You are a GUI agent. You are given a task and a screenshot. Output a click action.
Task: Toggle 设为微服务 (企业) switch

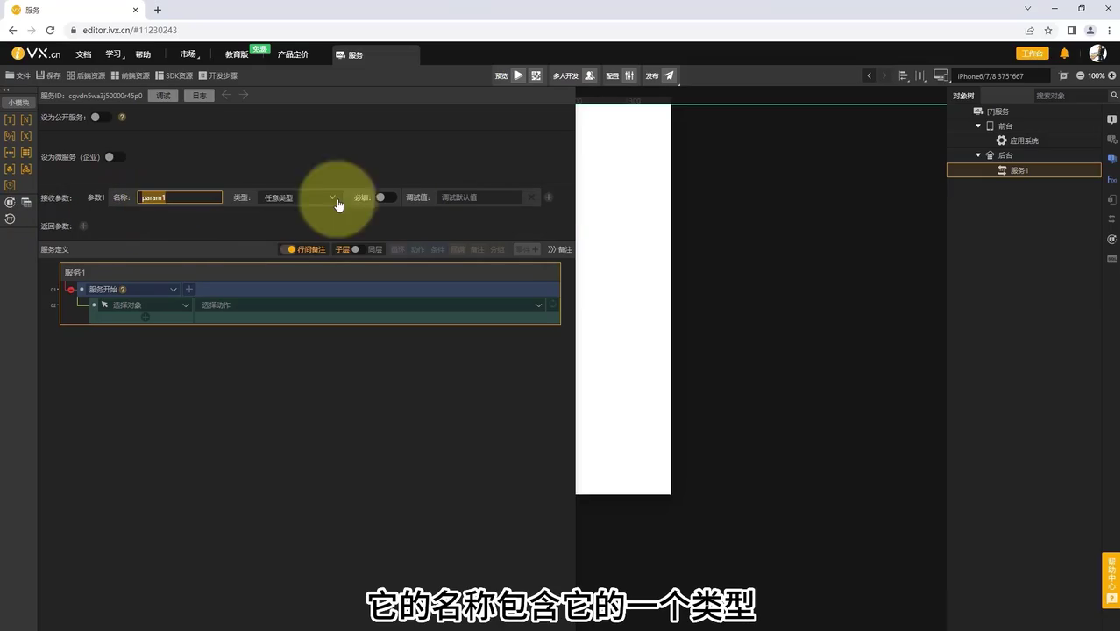coord(114,157)
